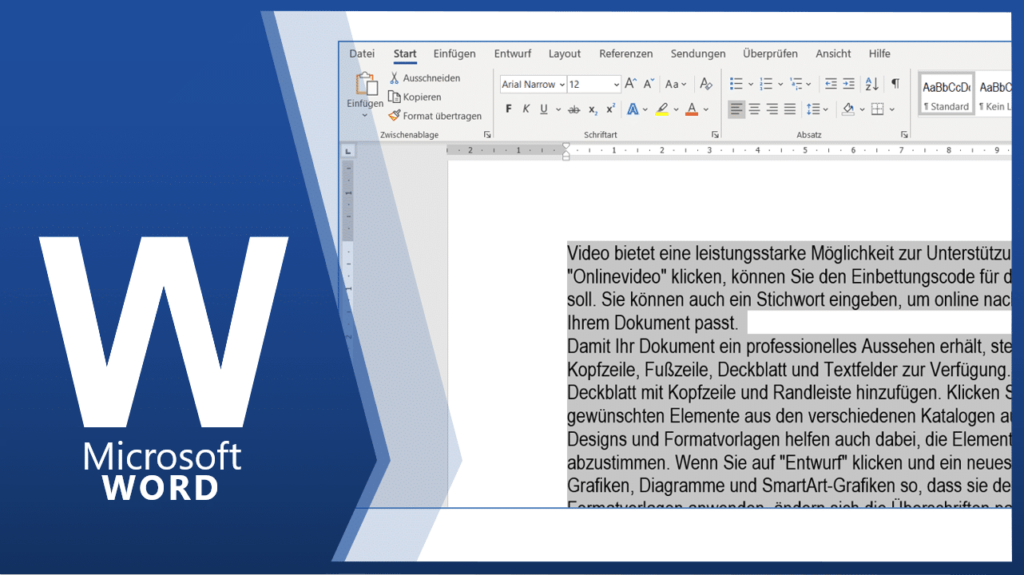
Task: Apply subscript formatting
Action: 593,109
